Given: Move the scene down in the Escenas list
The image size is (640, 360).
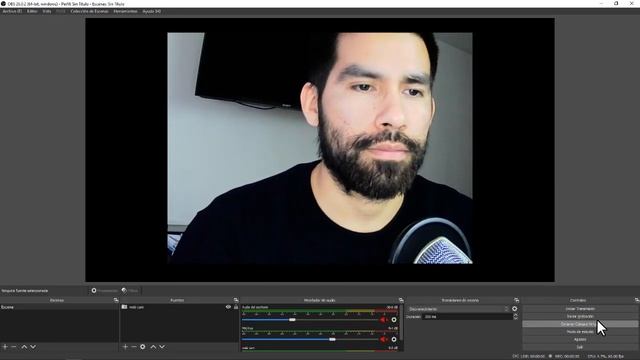Looking at the screenshot, I should click(x=33, y=347).
